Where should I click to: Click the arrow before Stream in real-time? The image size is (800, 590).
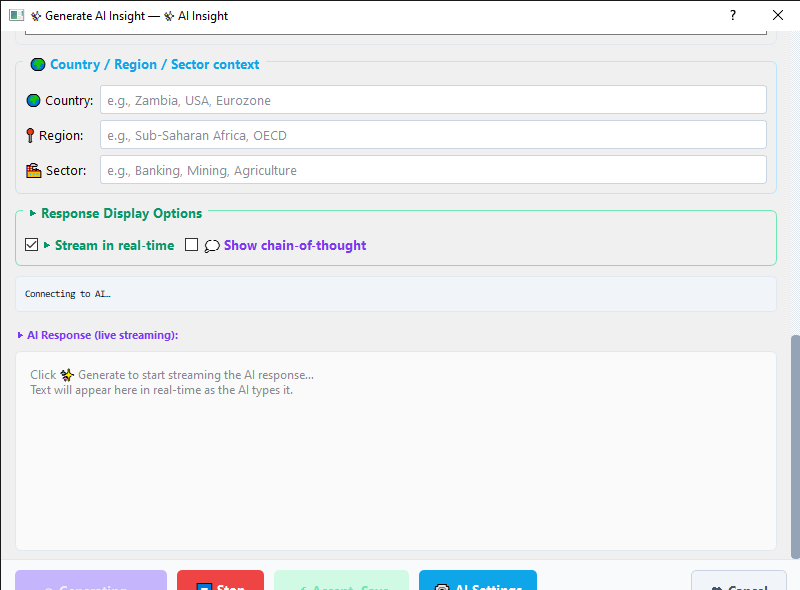47,245
